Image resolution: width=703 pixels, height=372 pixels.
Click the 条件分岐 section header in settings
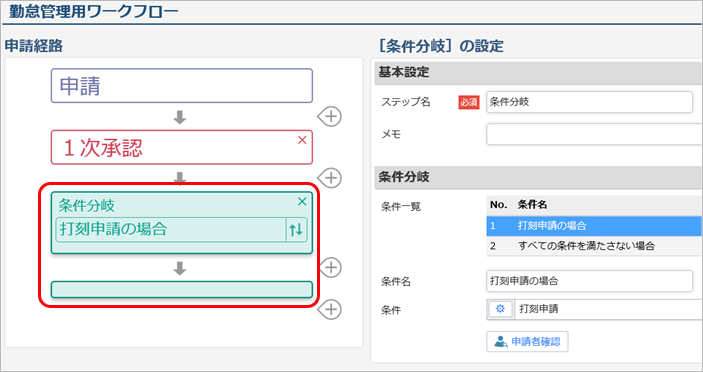tap(538, 177)
